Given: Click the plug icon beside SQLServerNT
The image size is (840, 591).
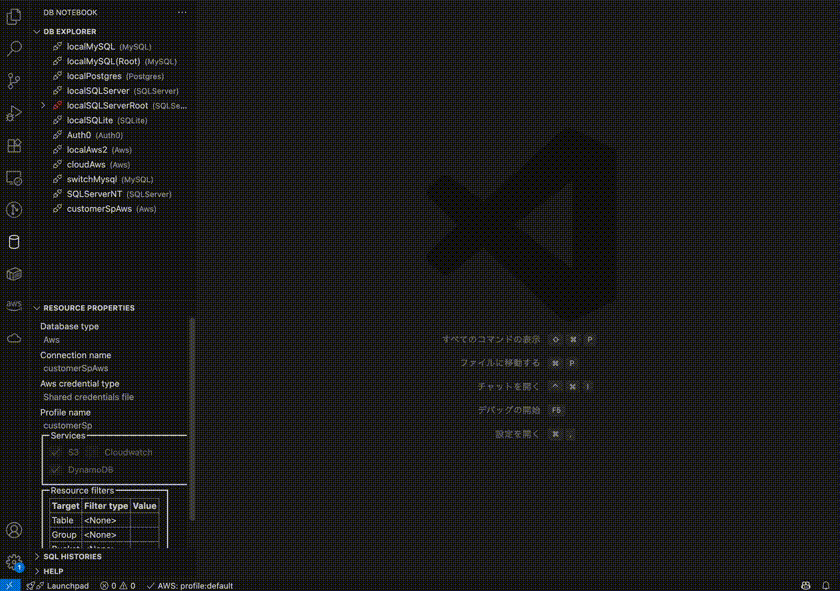Looking at the screenshot, I should click(x=57, y=194).
